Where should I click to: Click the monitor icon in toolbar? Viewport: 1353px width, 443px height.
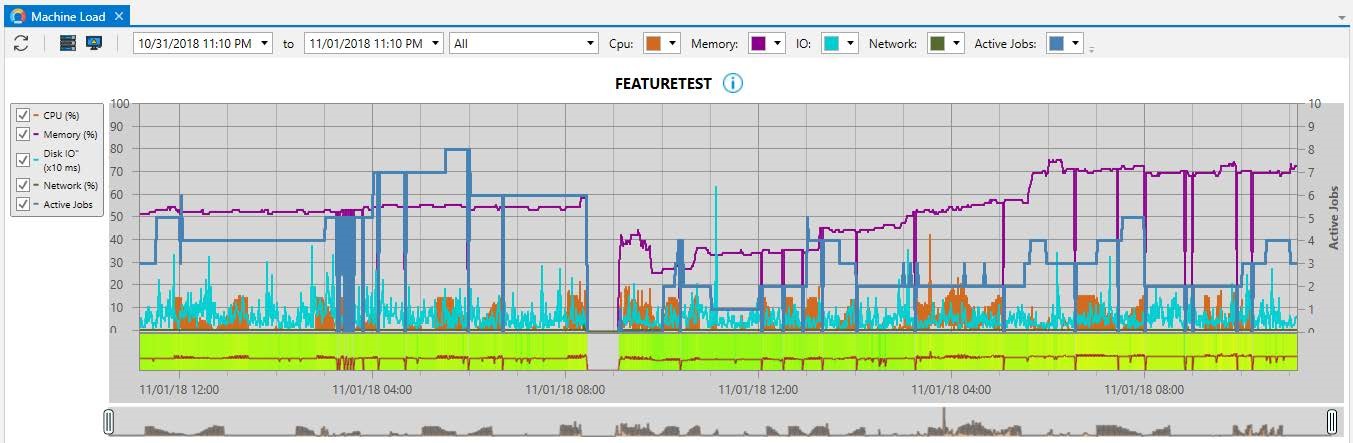tap(94, 43)
